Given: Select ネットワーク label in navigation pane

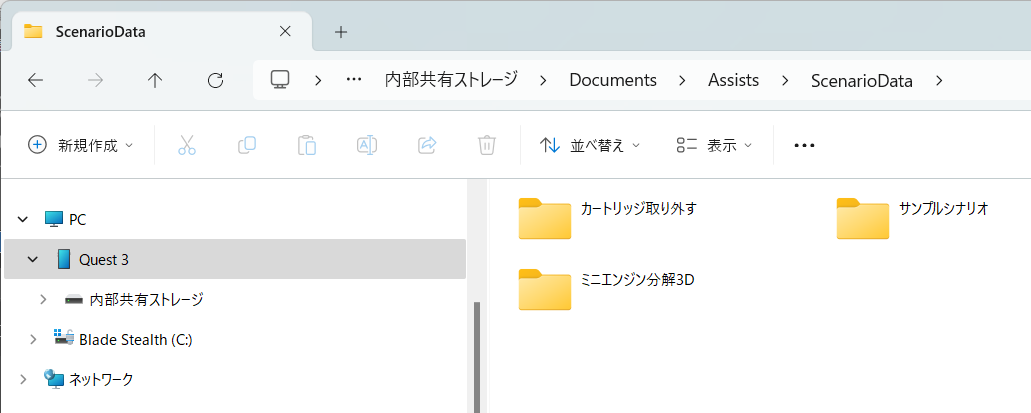Looking at the screenshot, I should click(101, 379).
